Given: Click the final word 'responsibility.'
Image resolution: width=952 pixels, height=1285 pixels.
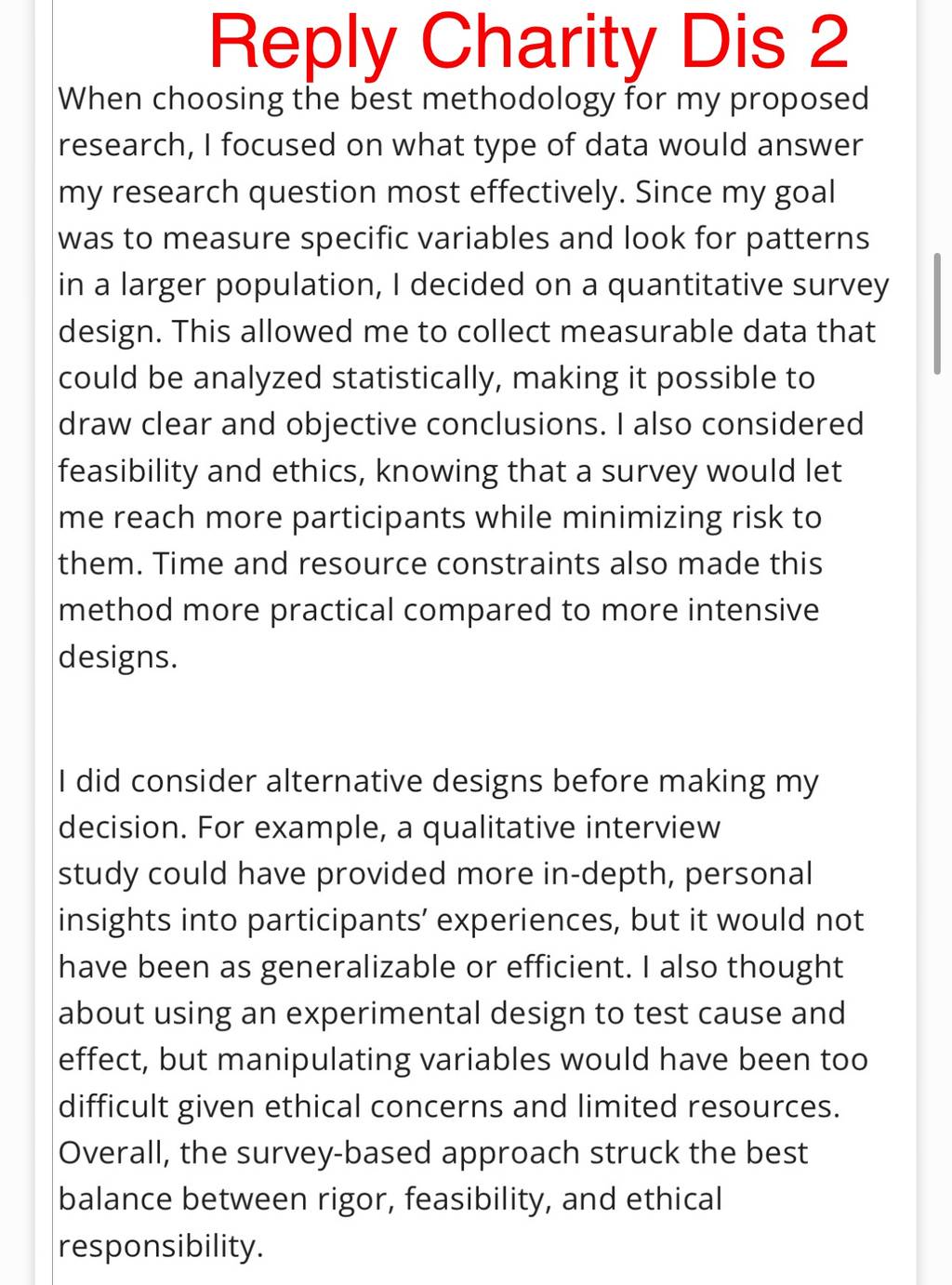Looking at the screenshot, I should (x=161, y=1246).
